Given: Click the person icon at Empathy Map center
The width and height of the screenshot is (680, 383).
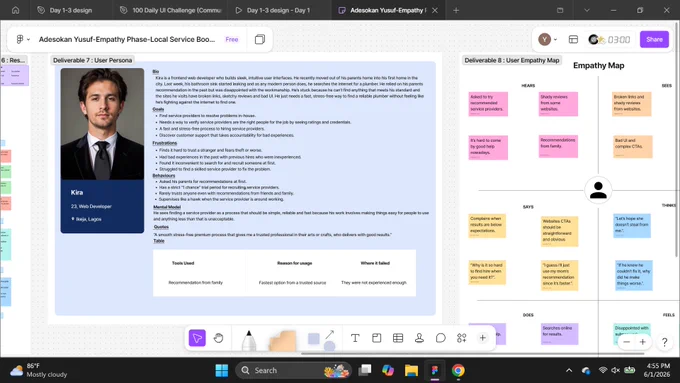Looking at the screenshot, I should coord(598,190).
